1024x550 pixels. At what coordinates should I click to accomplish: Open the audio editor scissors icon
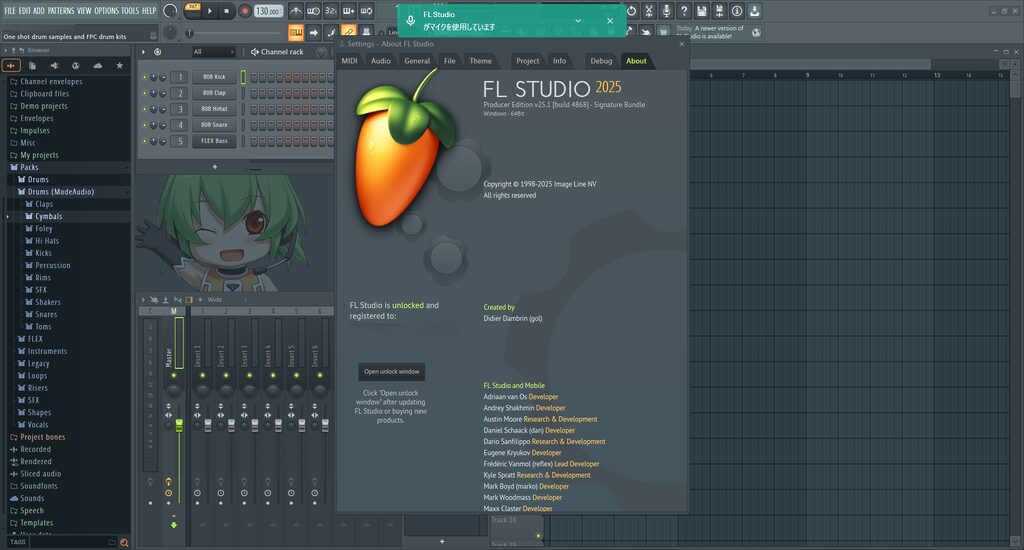648,11
